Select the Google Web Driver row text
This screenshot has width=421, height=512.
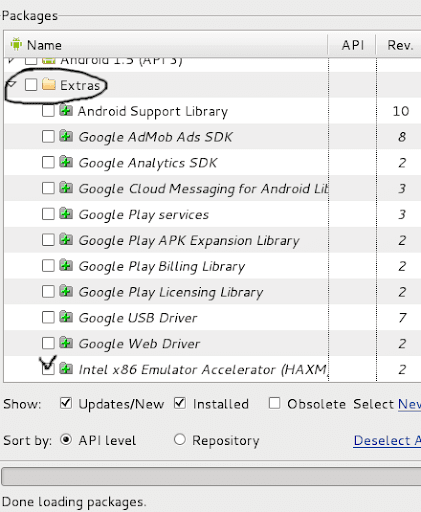pos(139,344)
